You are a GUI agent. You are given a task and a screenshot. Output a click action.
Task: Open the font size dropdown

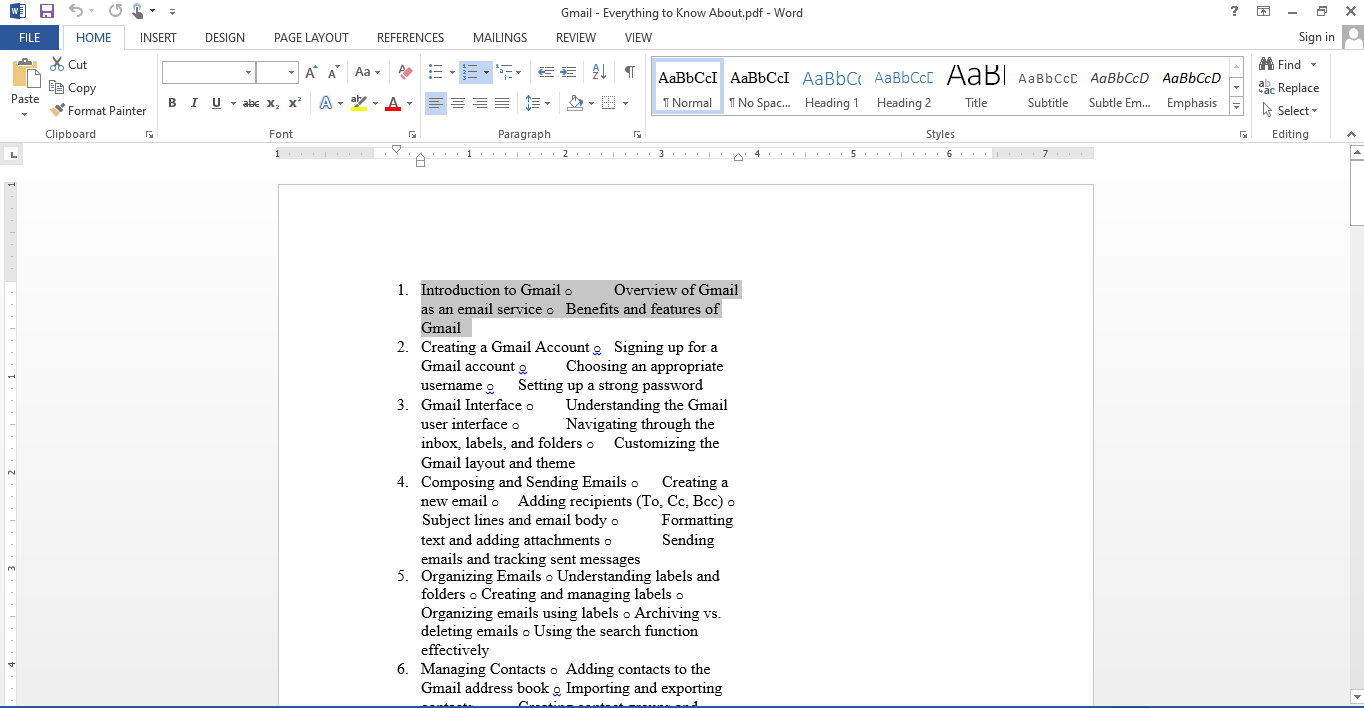[292, 72]
